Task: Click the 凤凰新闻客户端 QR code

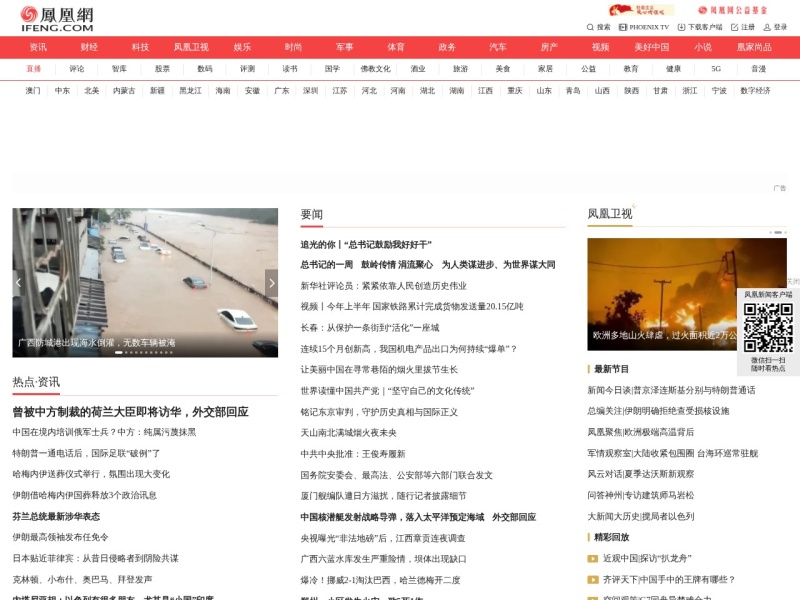Action: point(768,328)
